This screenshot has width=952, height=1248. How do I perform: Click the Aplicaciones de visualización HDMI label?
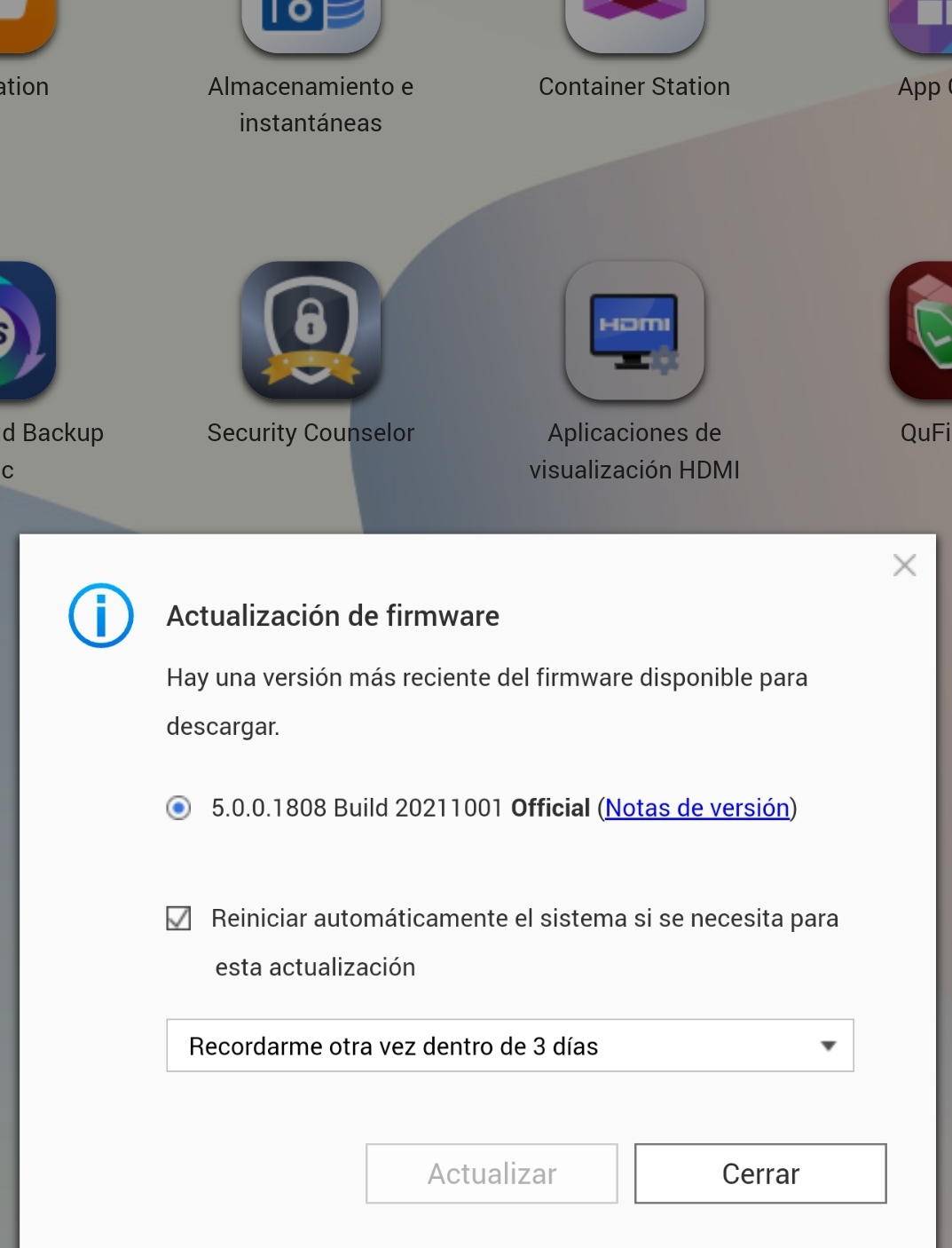[634, 451]
